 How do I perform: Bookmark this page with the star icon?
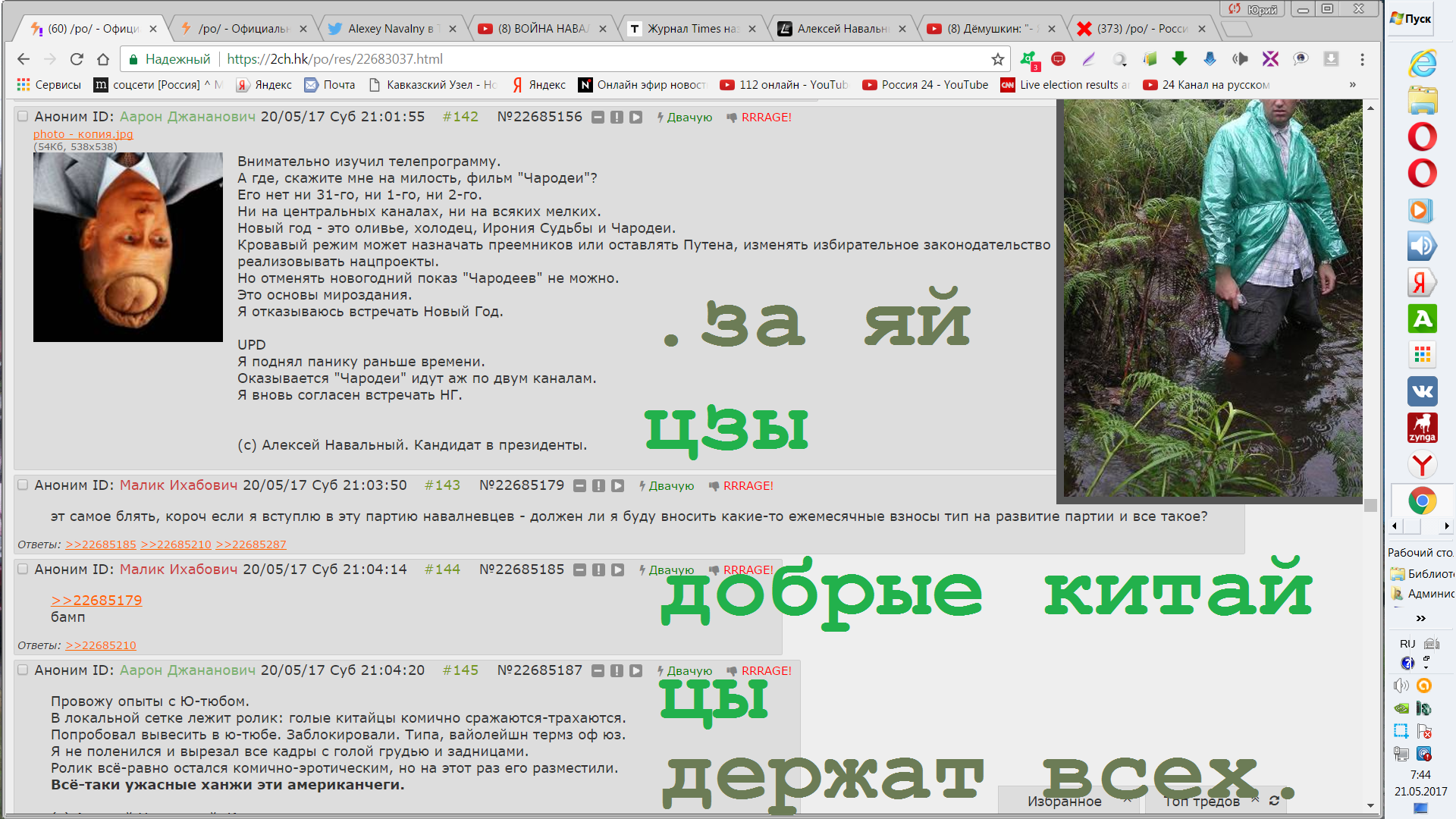pyautogui.click(x=997, y=59)
